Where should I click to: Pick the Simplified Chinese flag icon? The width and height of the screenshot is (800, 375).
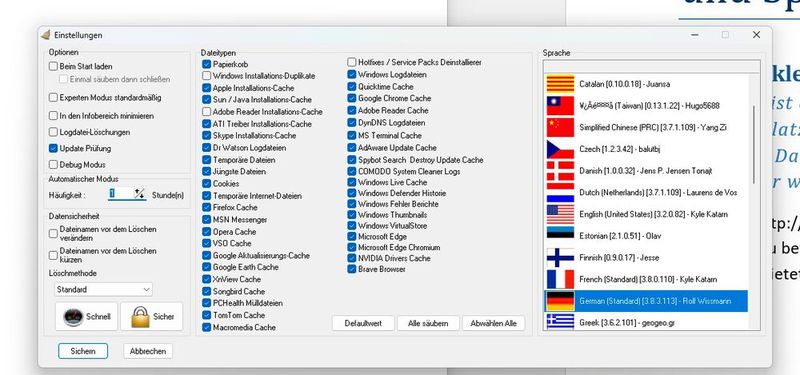tap(560, 127)
